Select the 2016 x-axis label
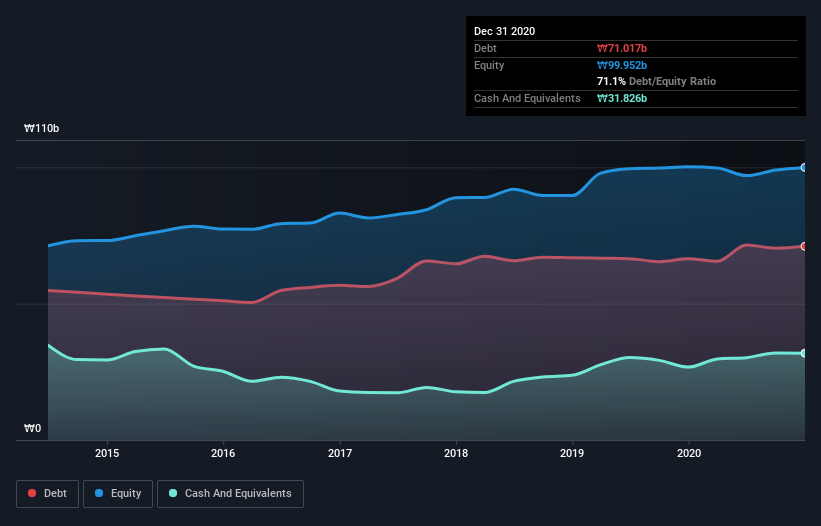 click(223, 453)
